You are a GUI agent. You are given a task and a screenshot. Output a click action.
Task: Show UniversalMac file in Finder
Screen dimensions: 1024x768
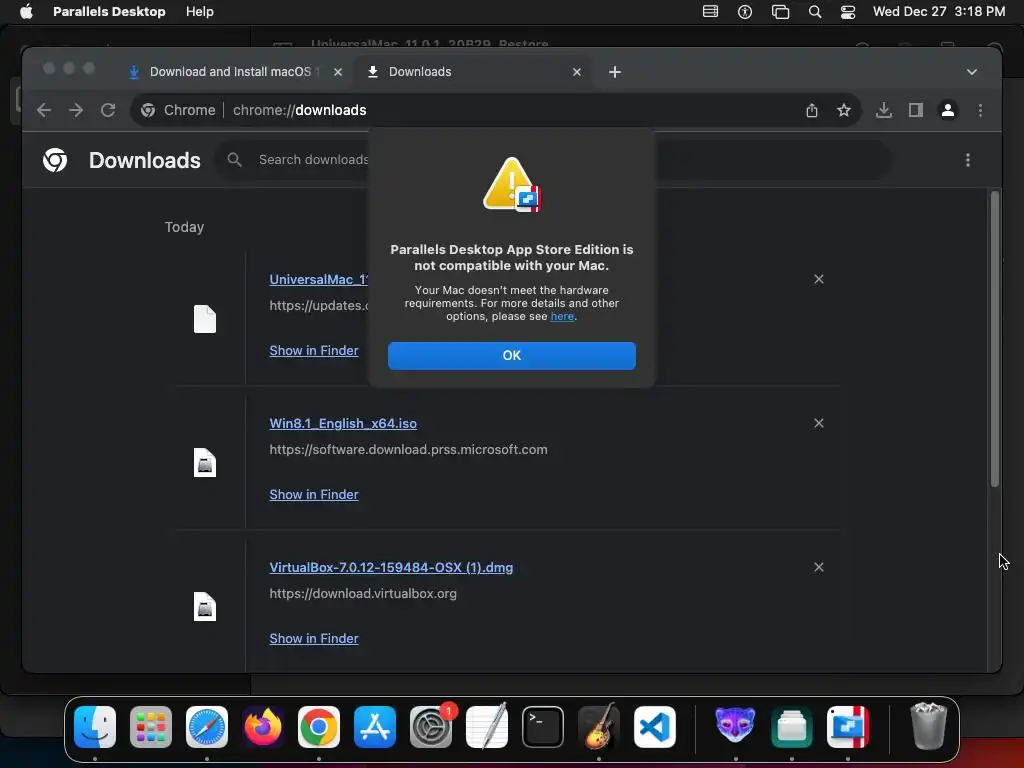tap(313, 351)
